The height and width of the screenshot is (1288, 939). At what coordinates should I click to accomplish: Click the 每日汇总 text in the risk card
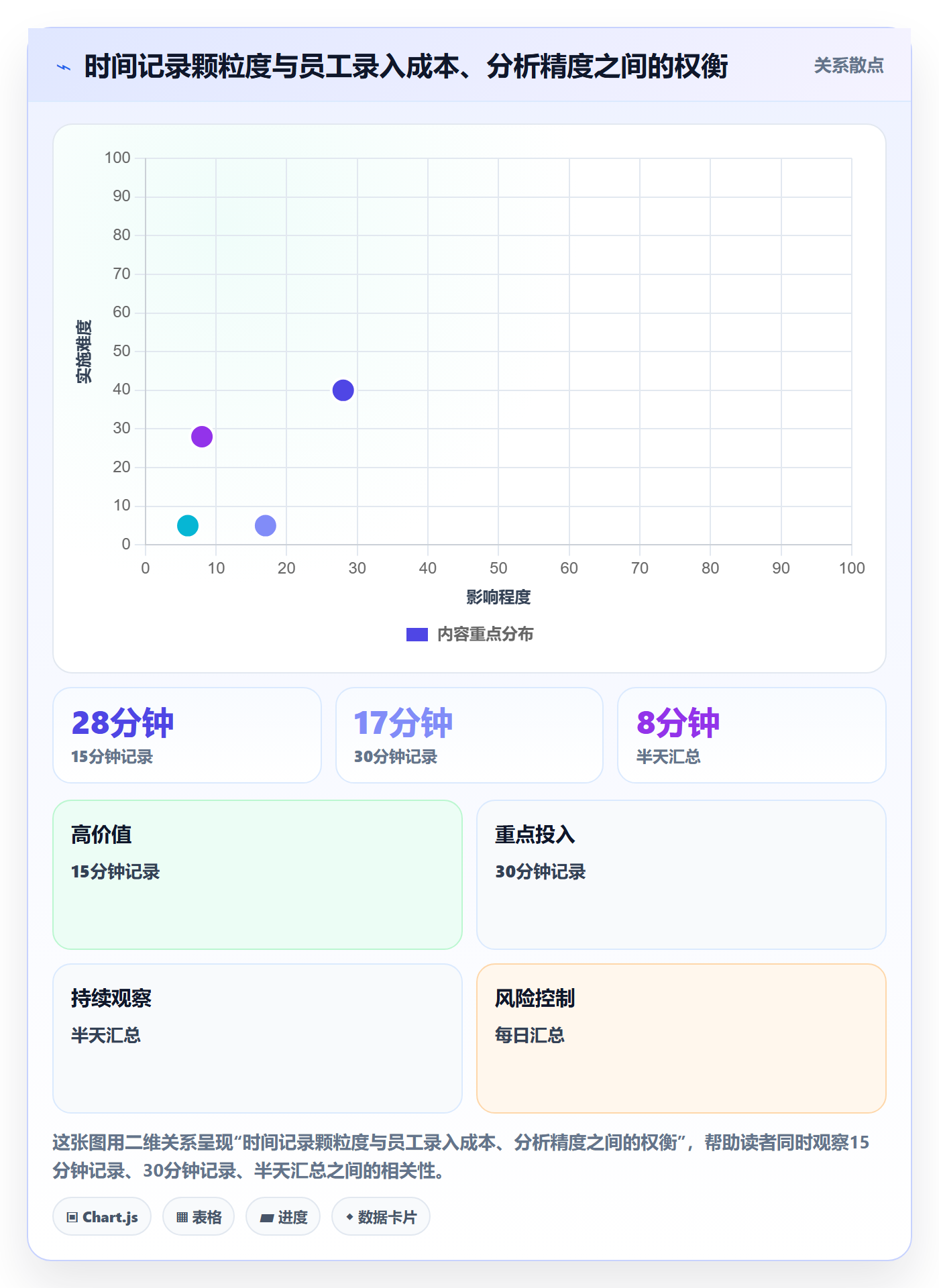(530, 1035)
